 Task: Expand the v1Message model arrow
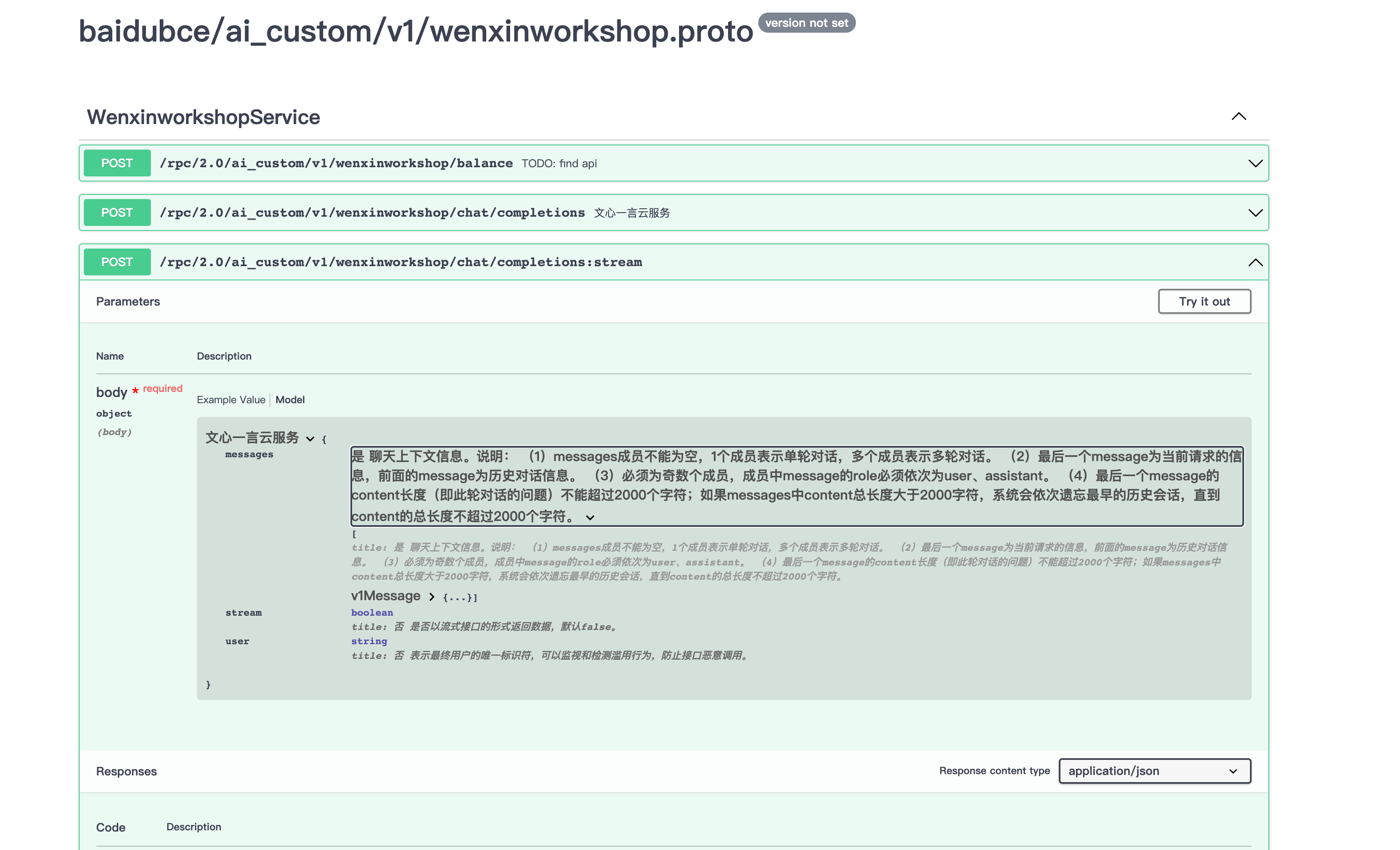[432, 597]
